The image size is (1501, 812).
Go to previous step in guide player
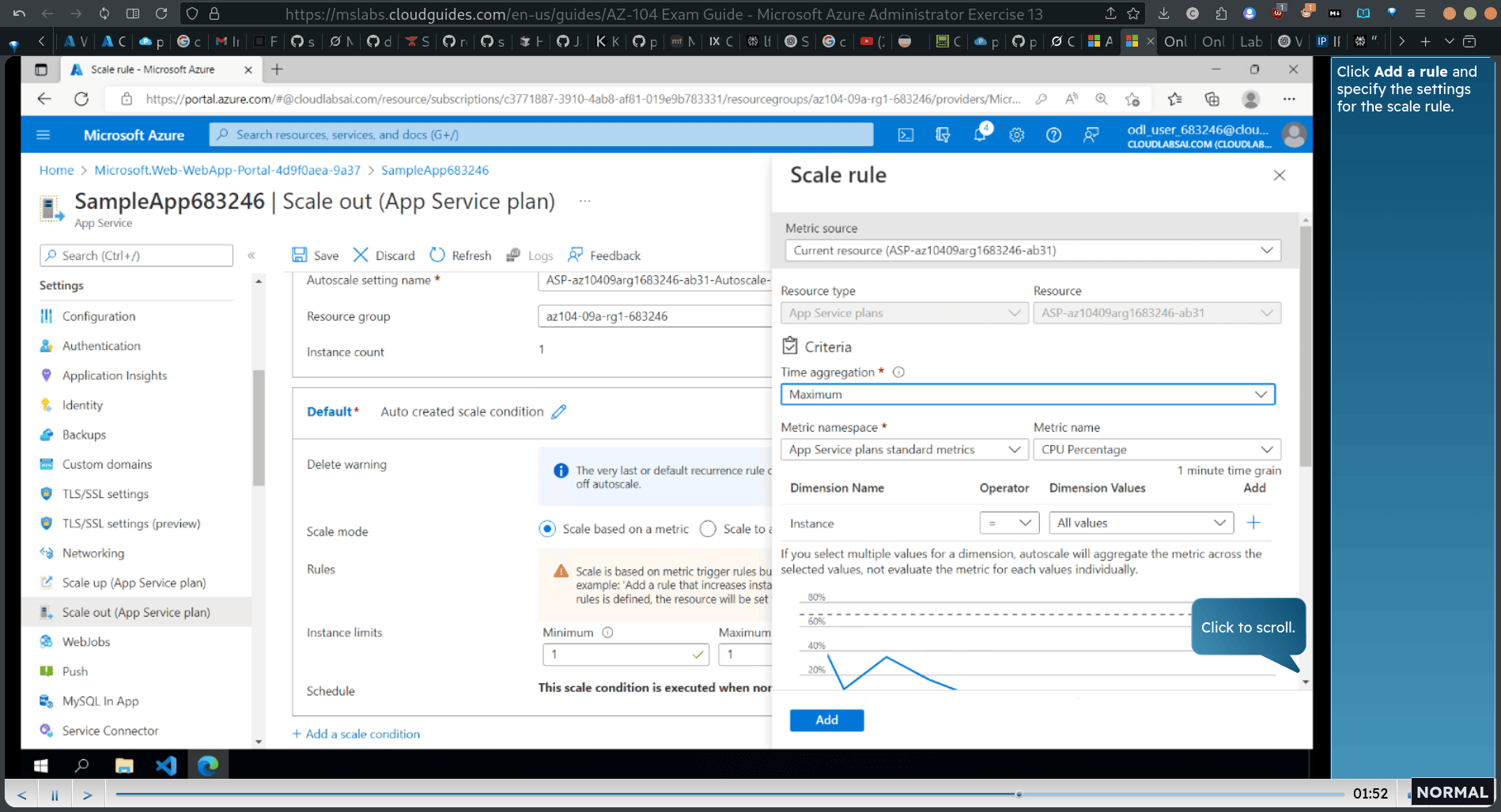(x=22, y=795)
